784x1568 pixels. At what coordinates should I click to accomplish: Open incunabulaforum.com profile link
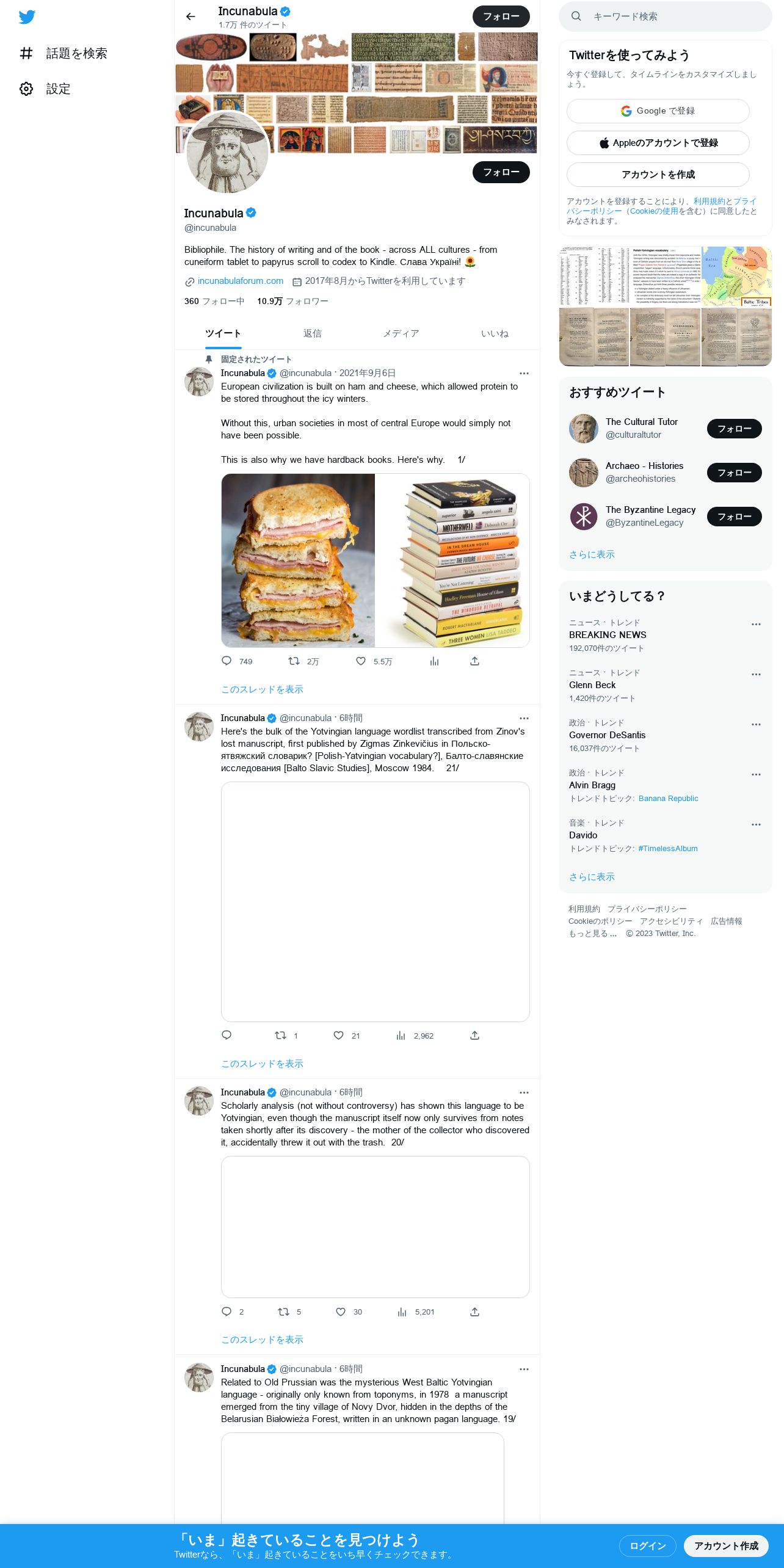pos(241,281)
